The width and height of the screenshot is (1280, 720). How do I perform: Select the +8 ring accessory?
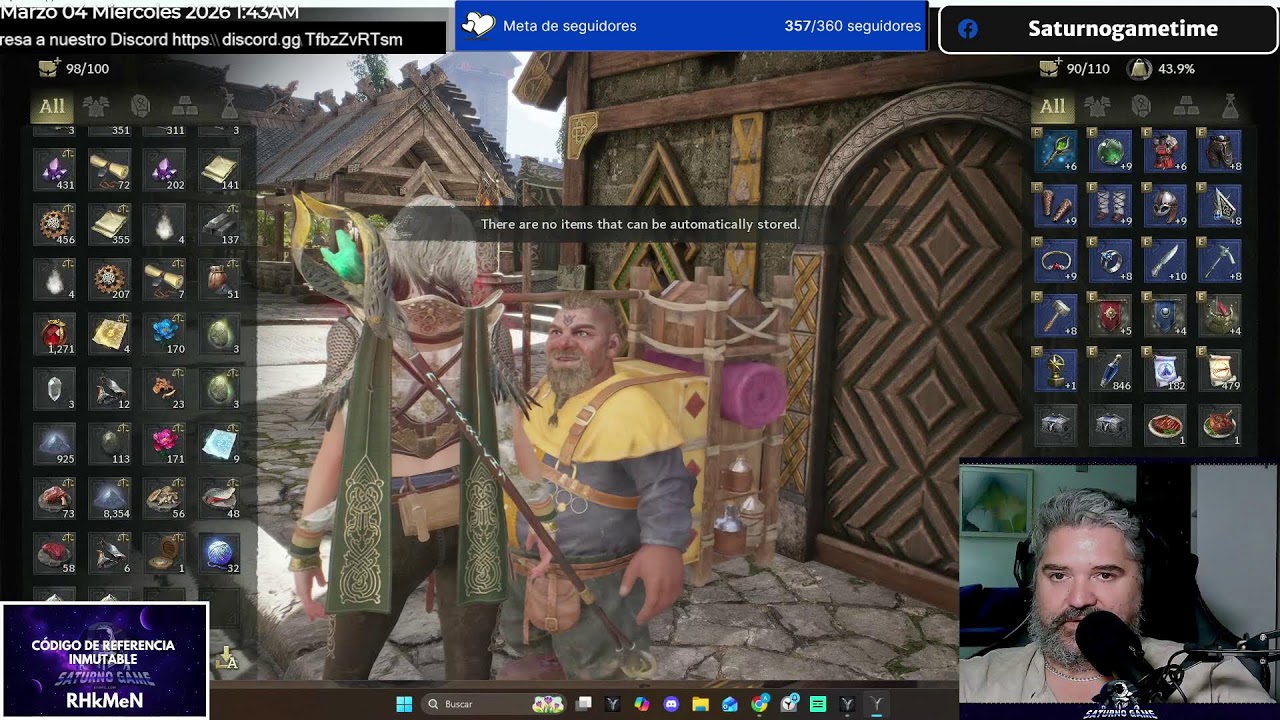point(1110,260)
